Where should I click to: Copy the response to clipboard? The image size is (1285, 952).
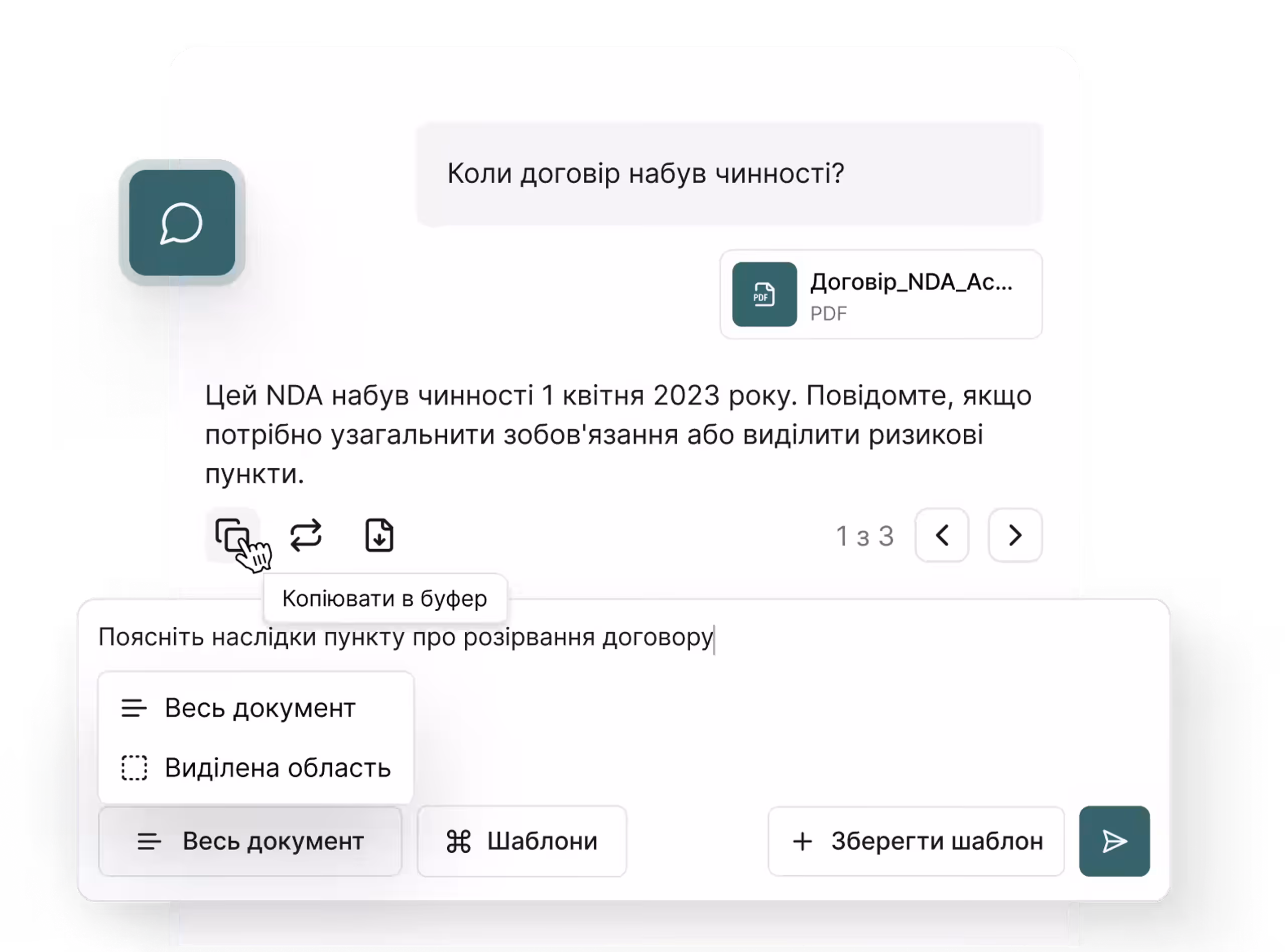pos(233,535)
